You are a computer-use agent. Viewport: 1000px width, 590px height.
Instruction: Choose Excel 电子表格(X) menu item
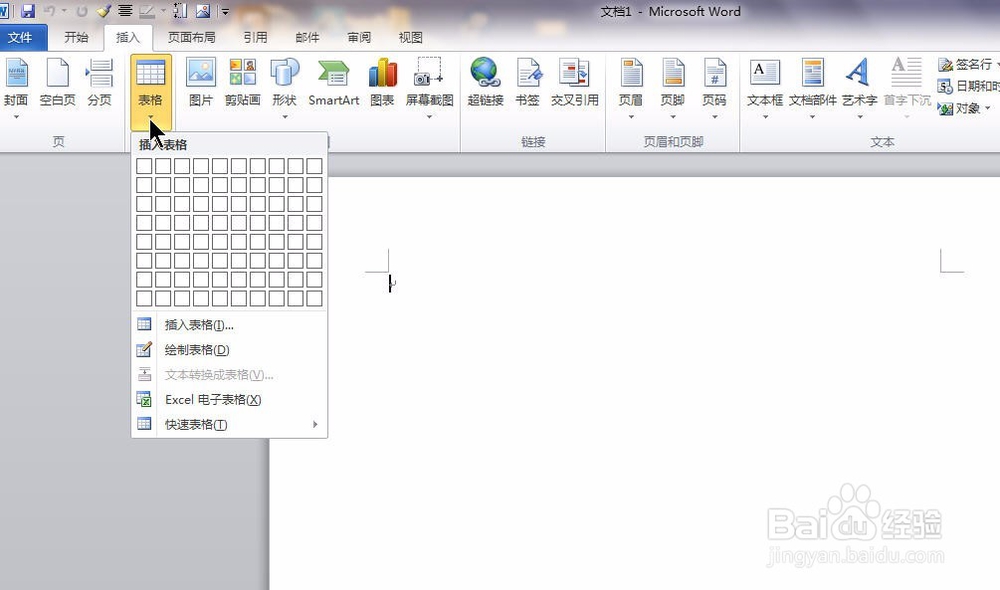point(230,400)
